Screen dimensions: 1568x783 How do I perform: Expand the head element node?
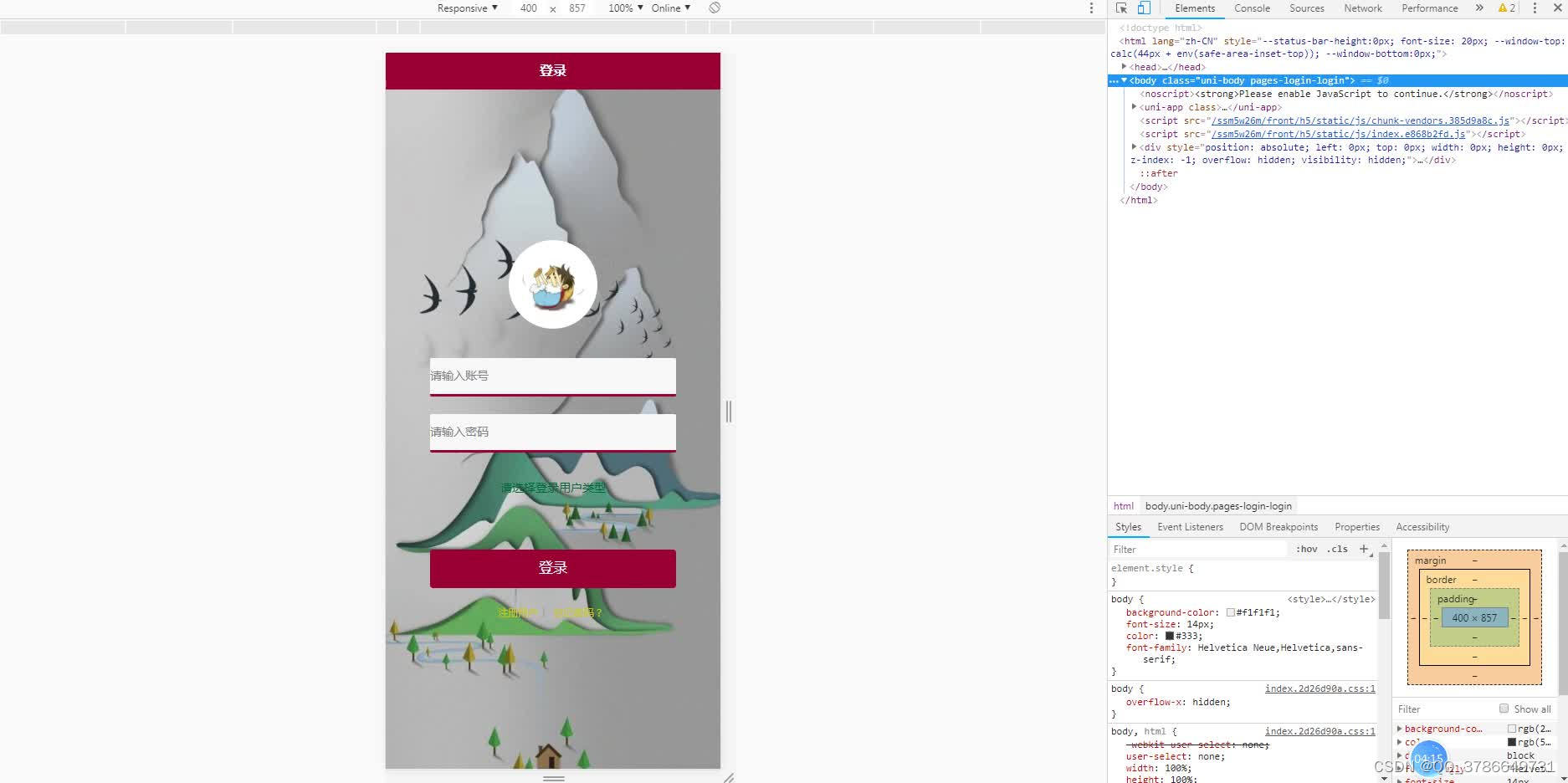tap(1125, 67)
